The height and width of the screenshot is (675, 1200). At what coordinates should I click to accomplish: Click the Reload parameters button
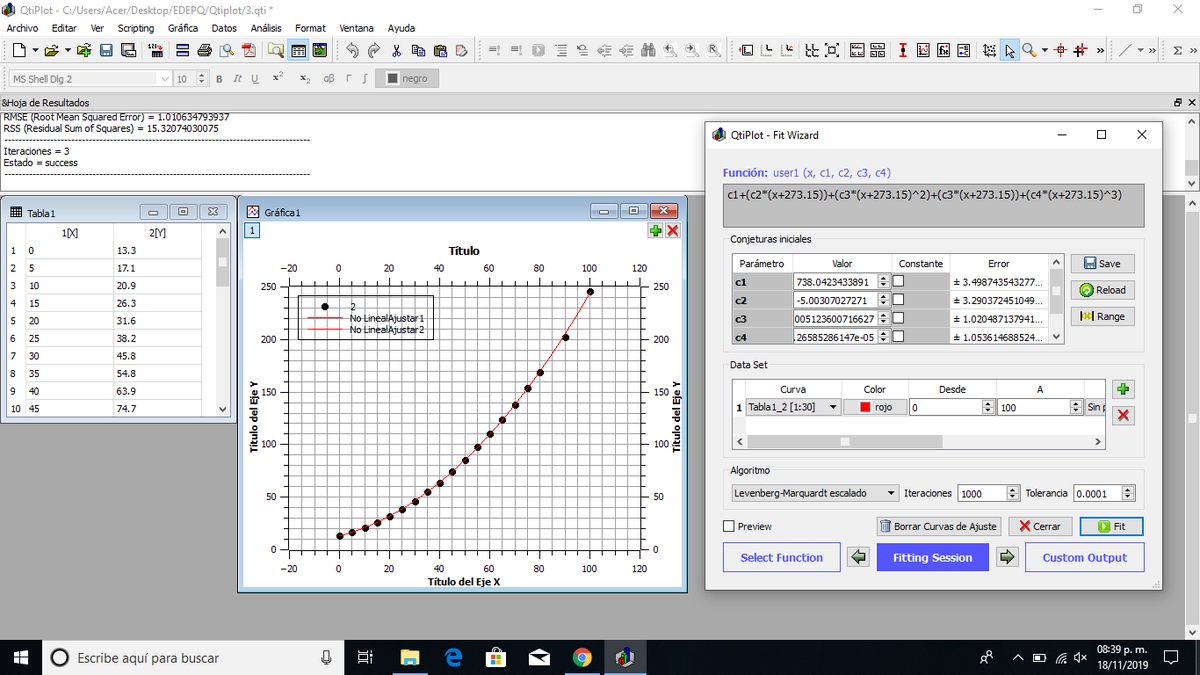[1102, 290]
